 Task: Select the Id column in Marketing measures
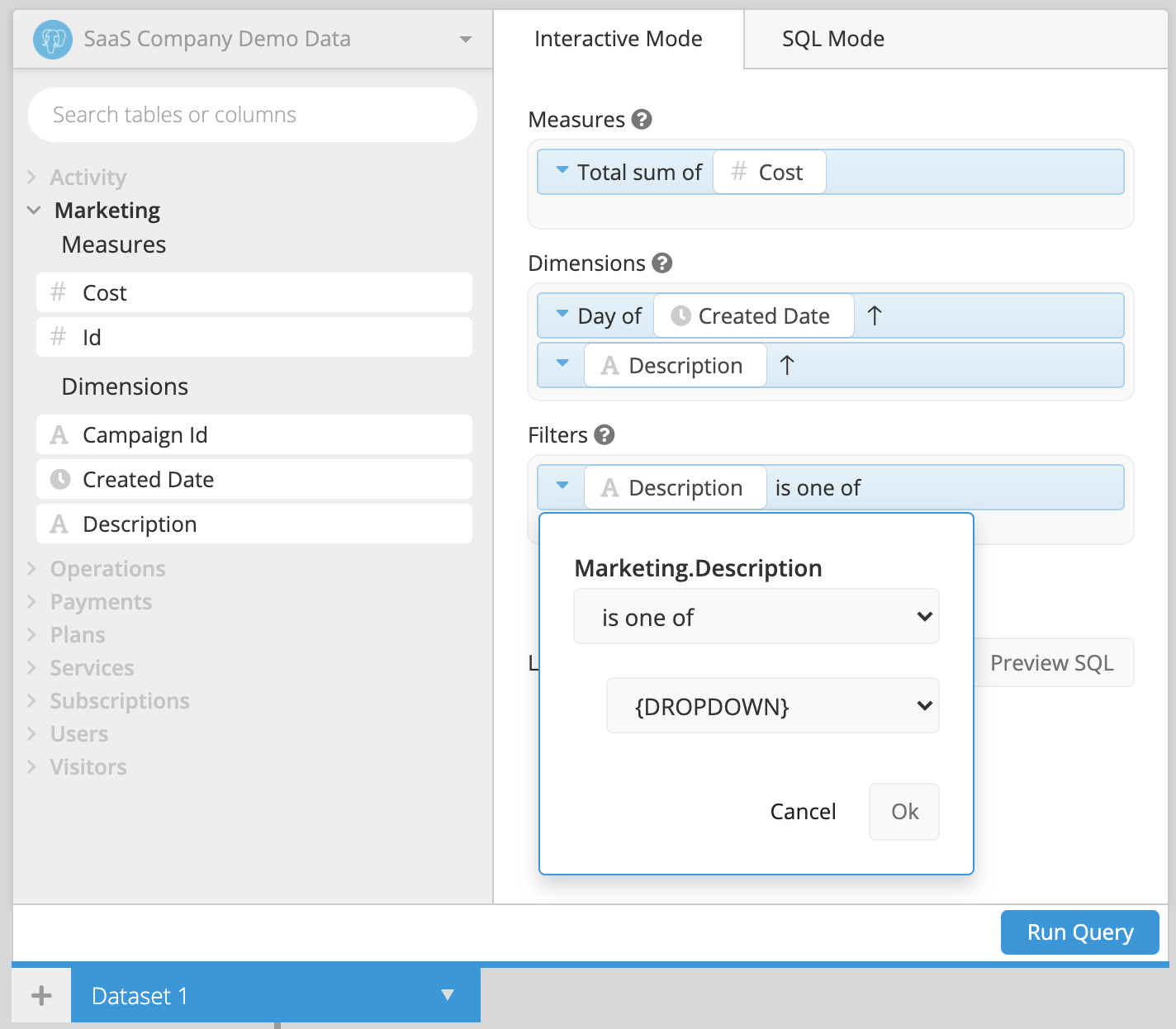pos(254,337)
